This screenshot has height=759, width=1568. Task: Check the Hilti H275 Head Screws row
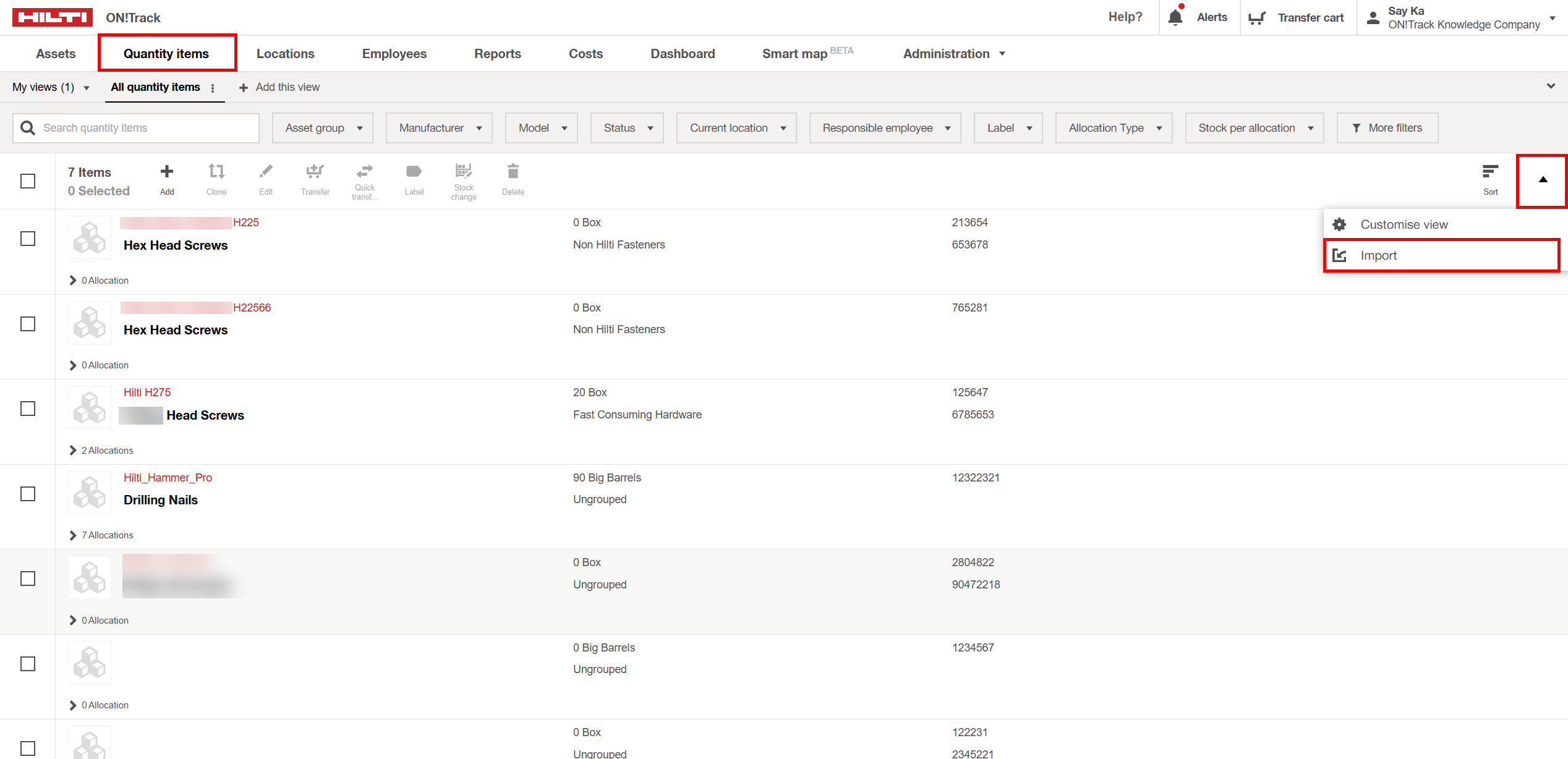[x=28, y=409]
